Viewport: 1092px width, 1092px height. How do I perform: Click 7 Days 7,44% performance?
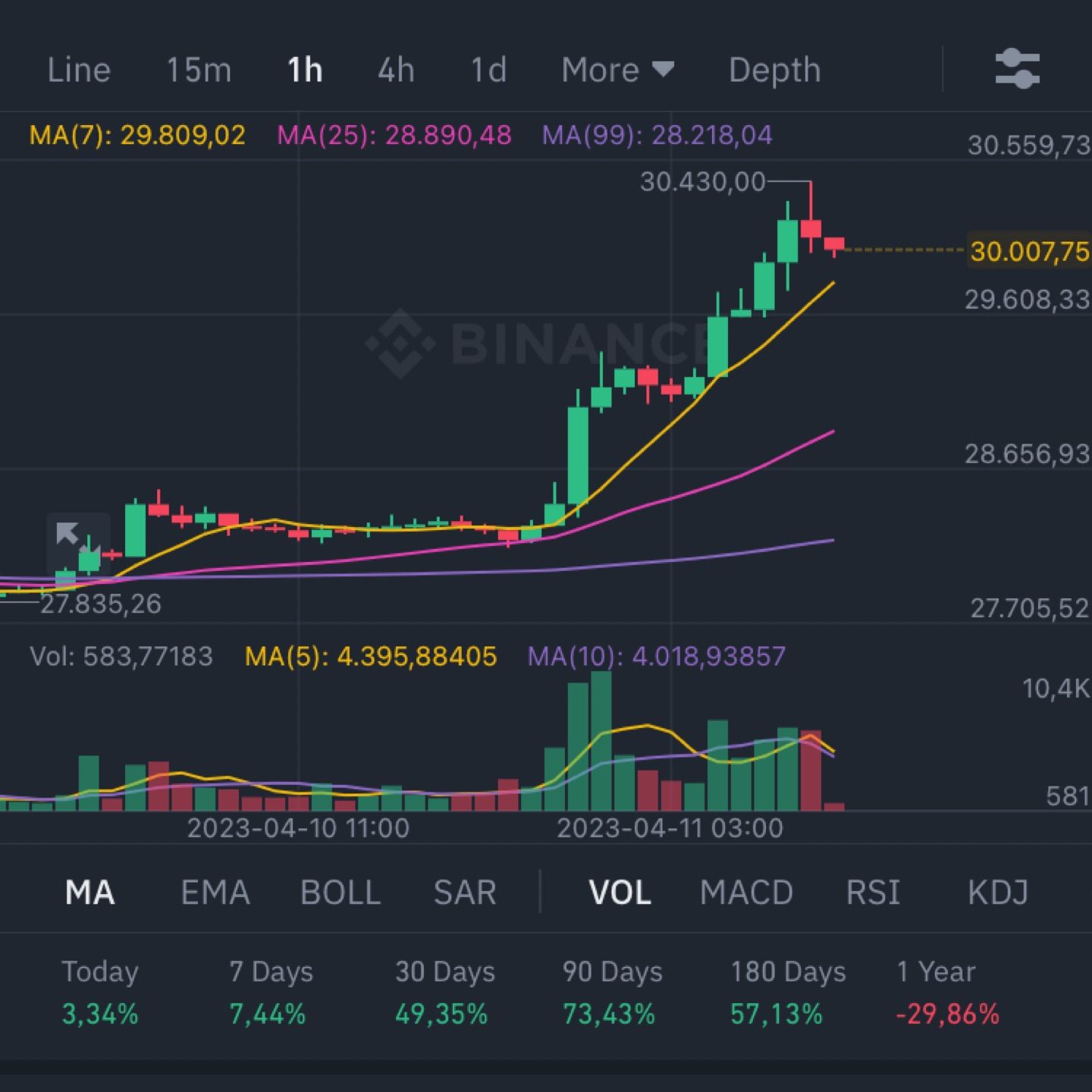point(271,992)
